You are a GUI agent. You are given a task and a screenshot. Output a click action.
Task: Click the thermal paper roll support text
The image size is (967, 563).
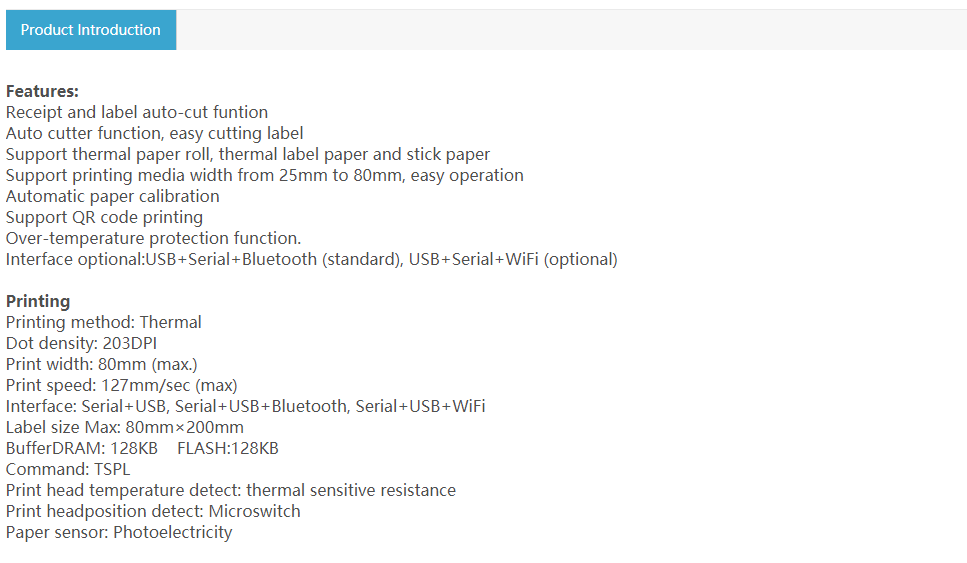(248, 154)
